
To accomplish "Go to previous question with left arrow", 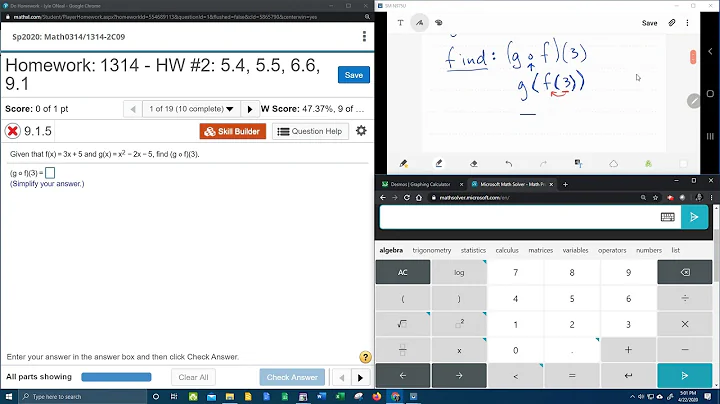I will point(133,109).
